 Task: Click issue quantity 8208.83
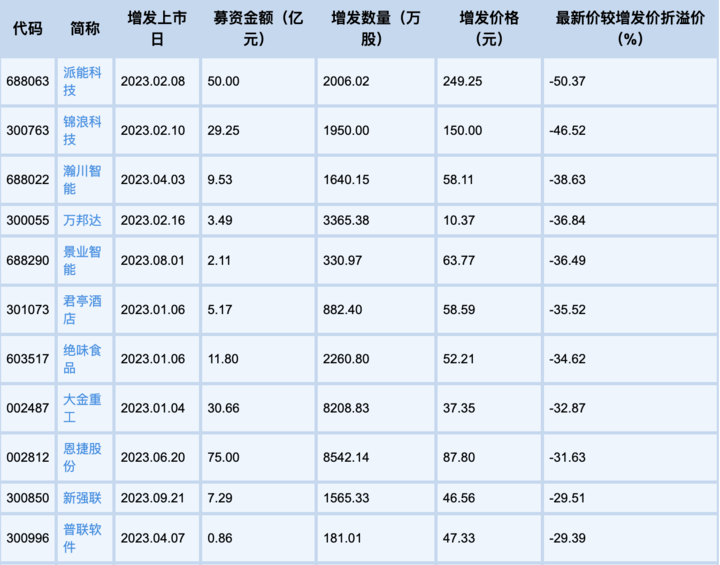point(346,408)
